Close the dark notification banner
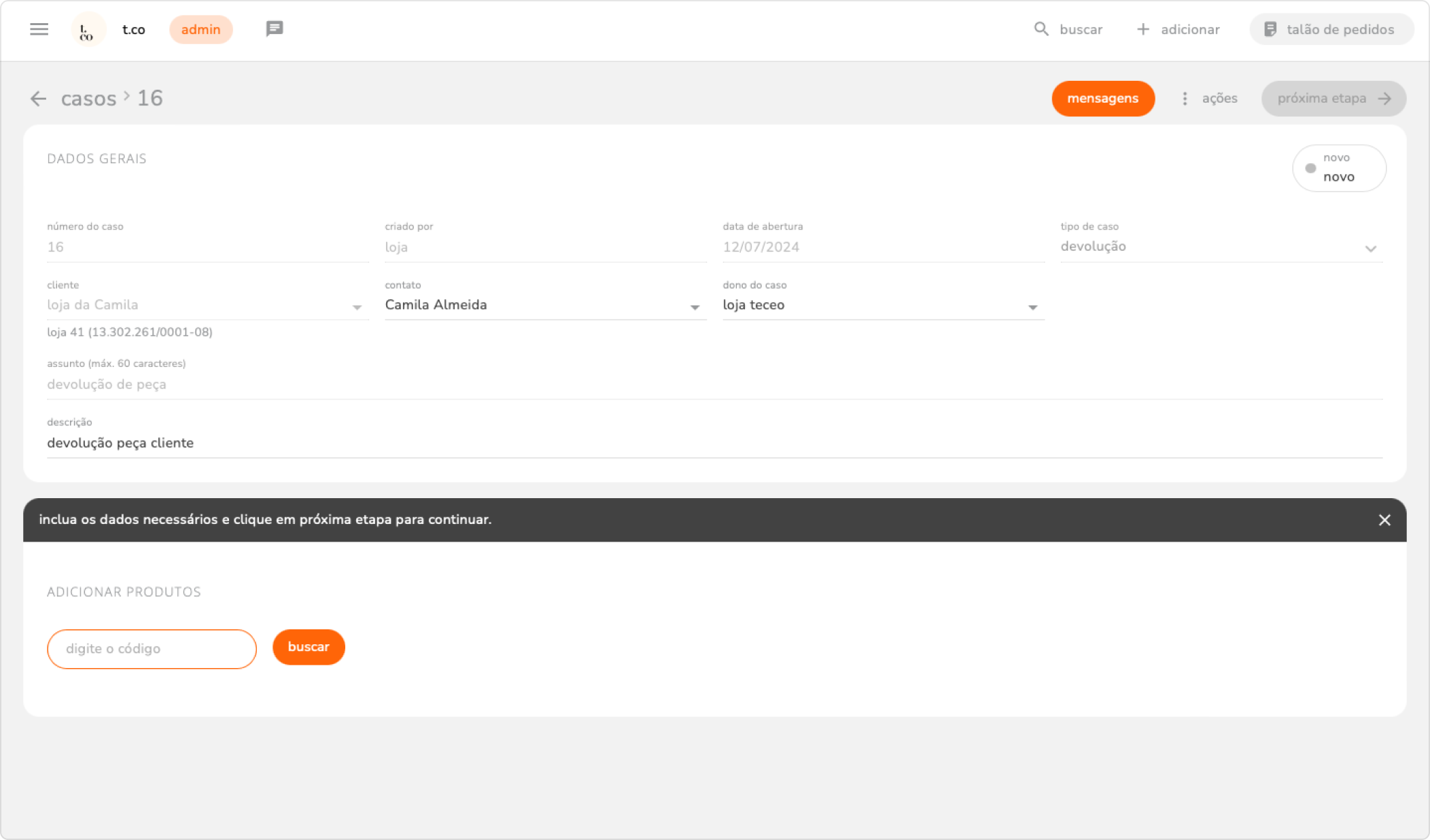Viewport: 1430px width, 840px height. point(1384,520)
